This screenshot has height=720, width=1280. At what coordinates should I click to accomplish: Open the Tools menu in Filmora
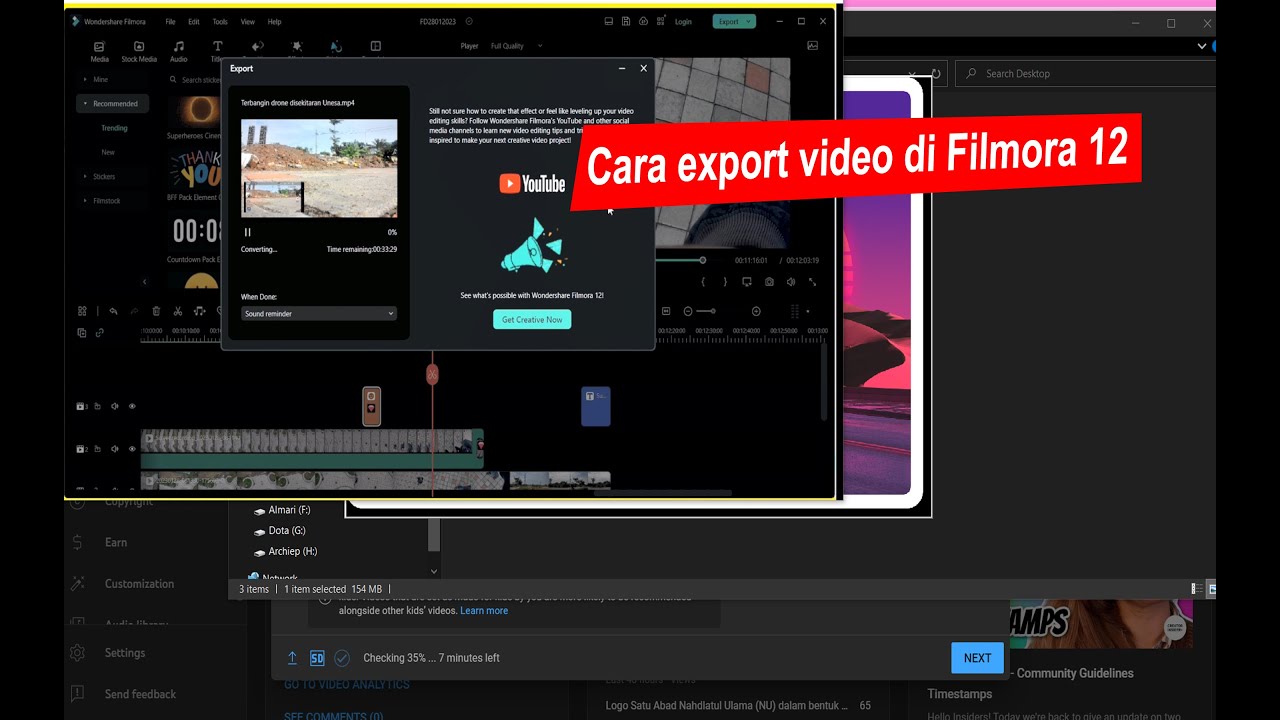coord(220,21)
